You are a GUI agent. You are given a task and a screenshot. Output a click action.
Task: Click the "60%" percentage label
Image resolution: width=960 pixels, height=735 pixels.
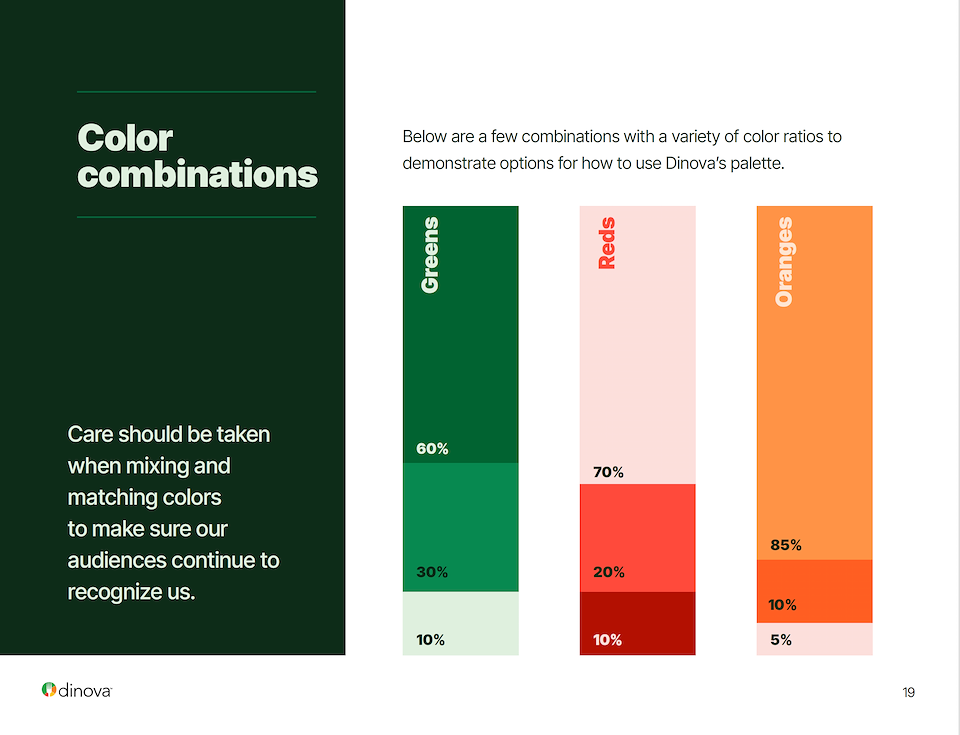[432, 449]
